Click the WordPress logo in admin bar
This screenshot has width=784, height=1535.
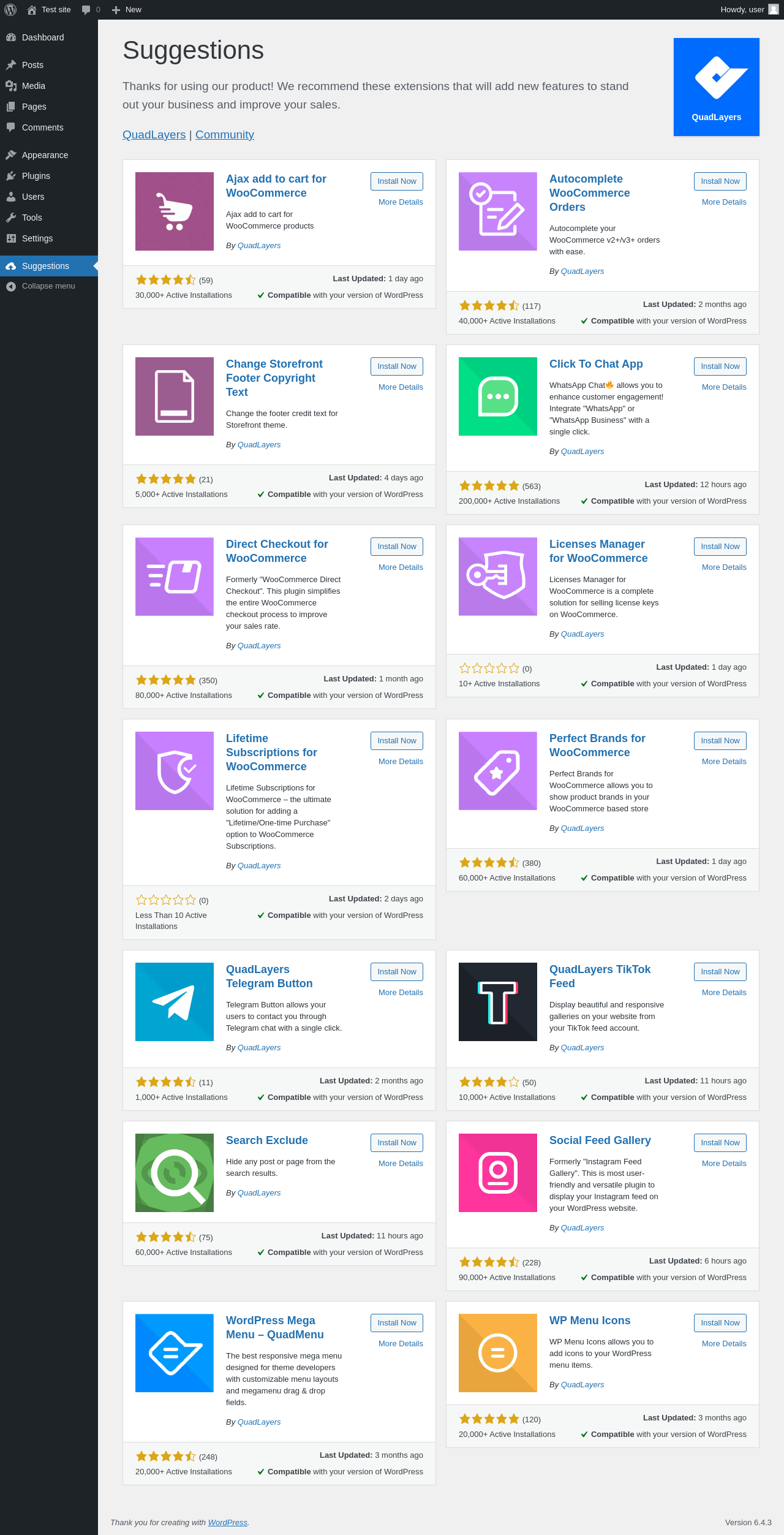click(x=10, y=10)
